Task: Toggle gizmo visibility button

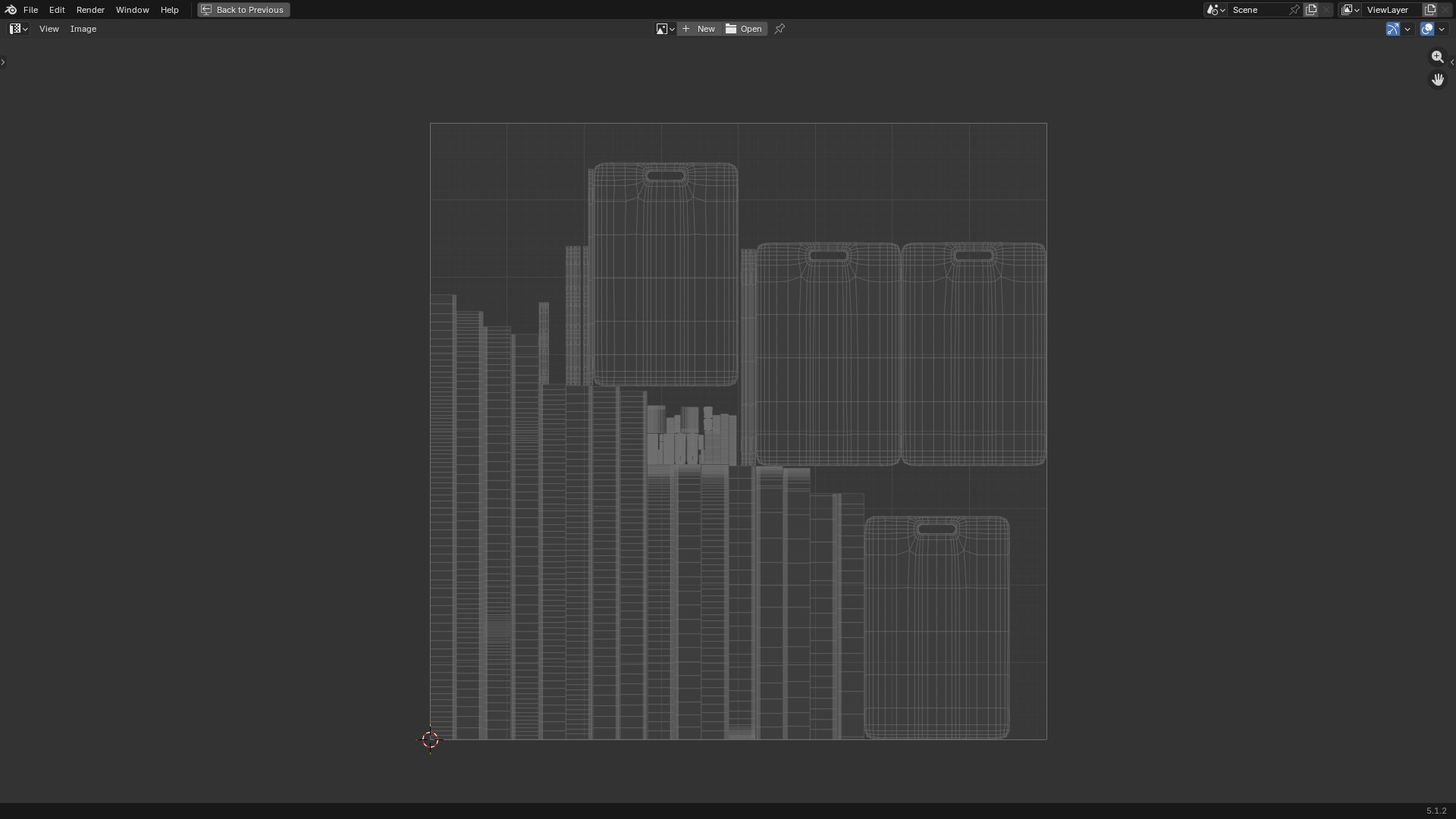Action: 1392,29
